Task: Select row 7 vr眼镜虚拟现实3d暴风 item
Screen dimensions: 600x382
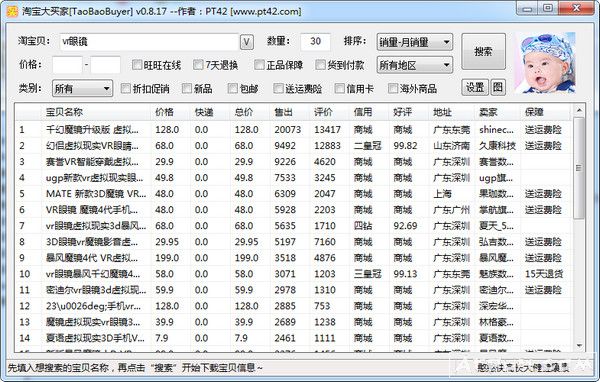Action: pyautogui.click(x=294, y=226)
